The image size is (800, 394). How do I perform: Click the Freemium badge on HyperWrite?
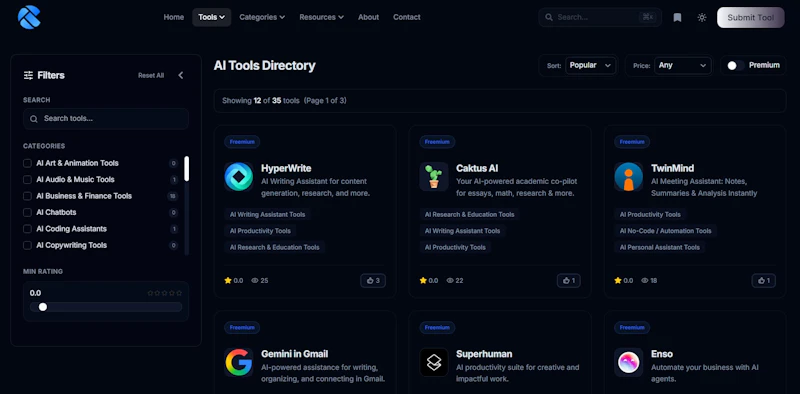click(x=242, y=142)
